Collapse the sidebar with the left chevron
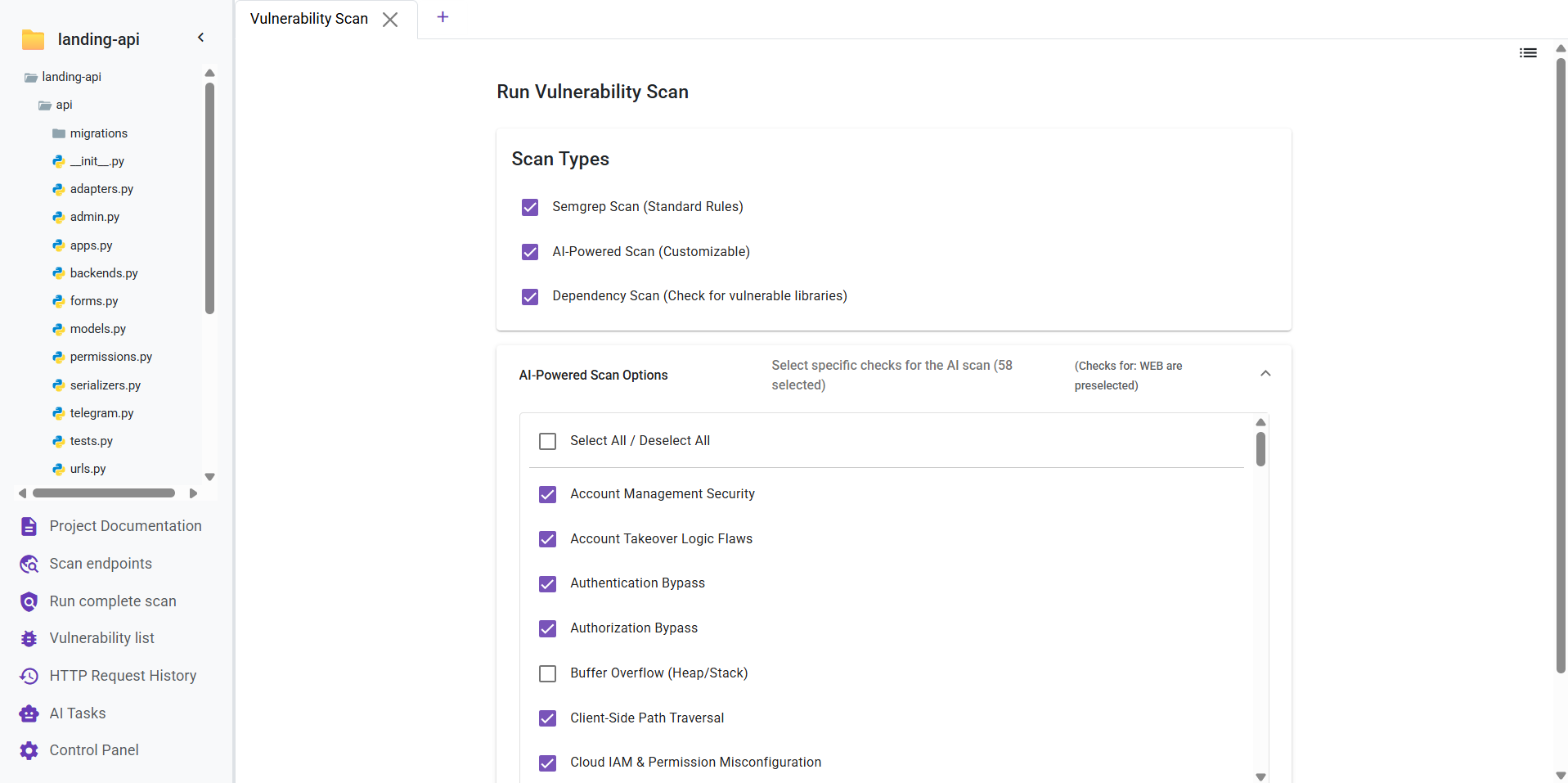 tap(200, 37)
